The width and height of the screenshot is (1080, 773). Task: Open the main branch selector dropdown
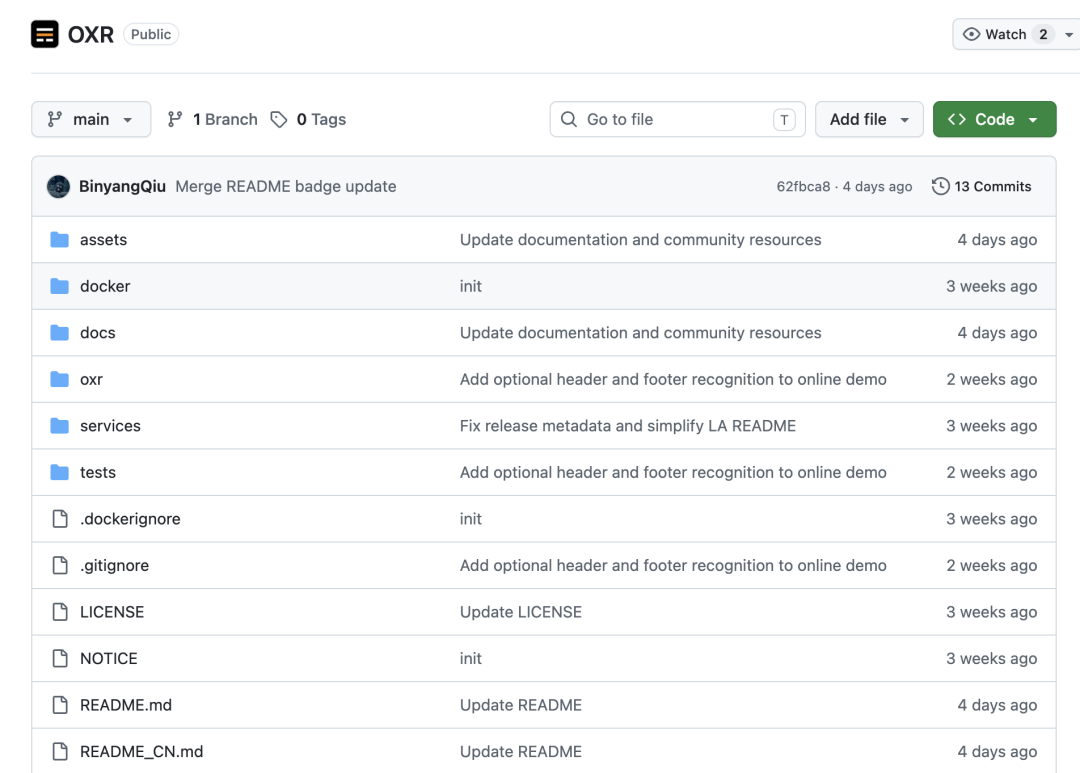click(91, 119)
